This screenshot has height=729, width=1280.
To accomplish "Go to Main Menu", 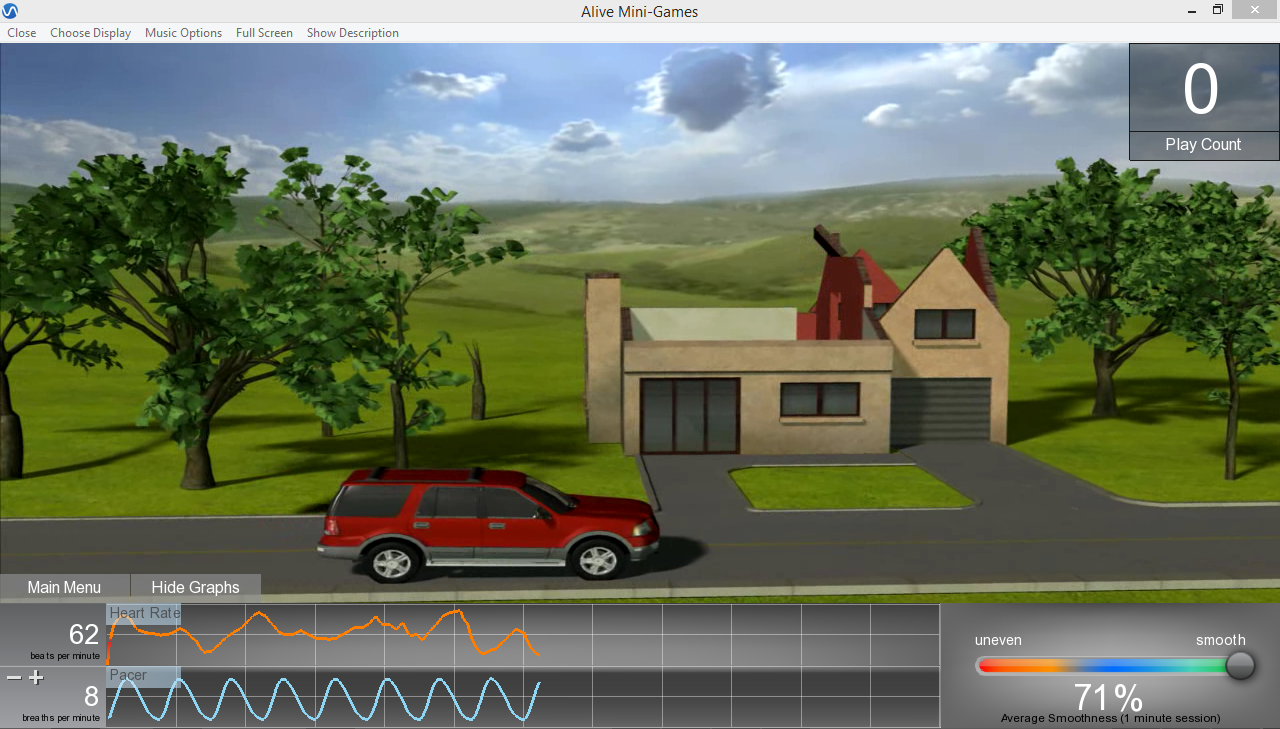I will point(64,587).
